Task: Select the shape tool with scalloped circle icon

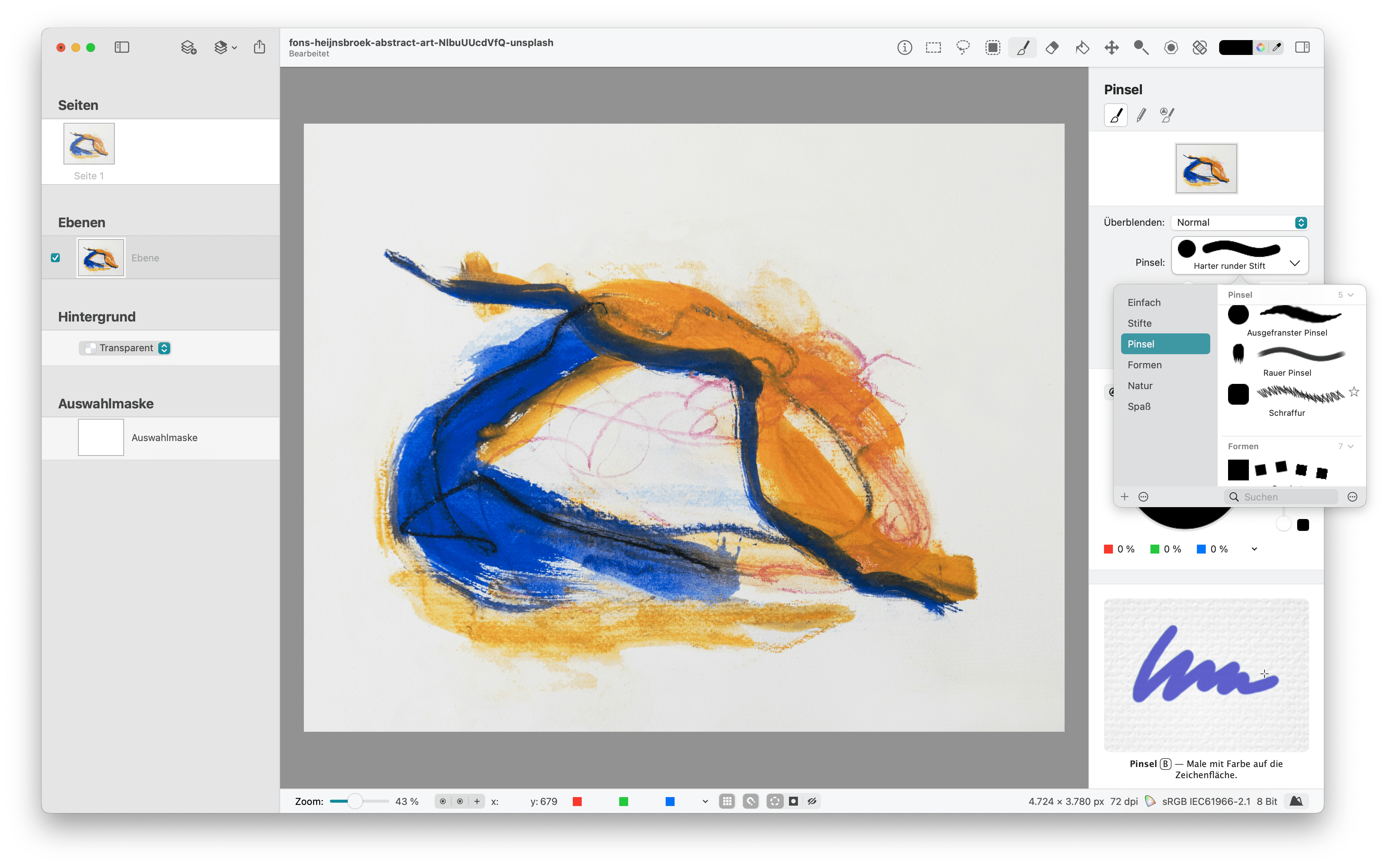Action: pyautogui.click(x=1171, y=48)
